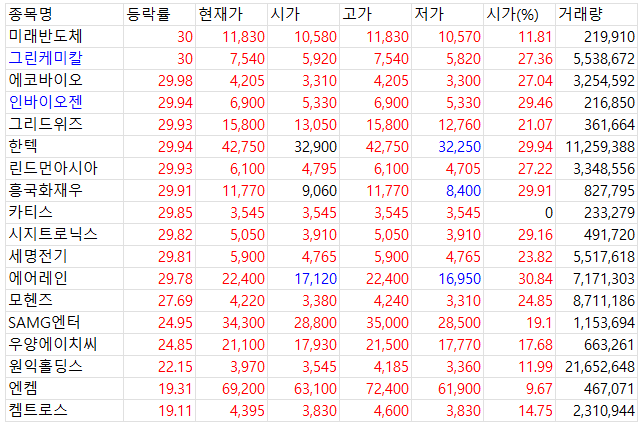Select stock name 시지트로닉스

coord(53,234)
